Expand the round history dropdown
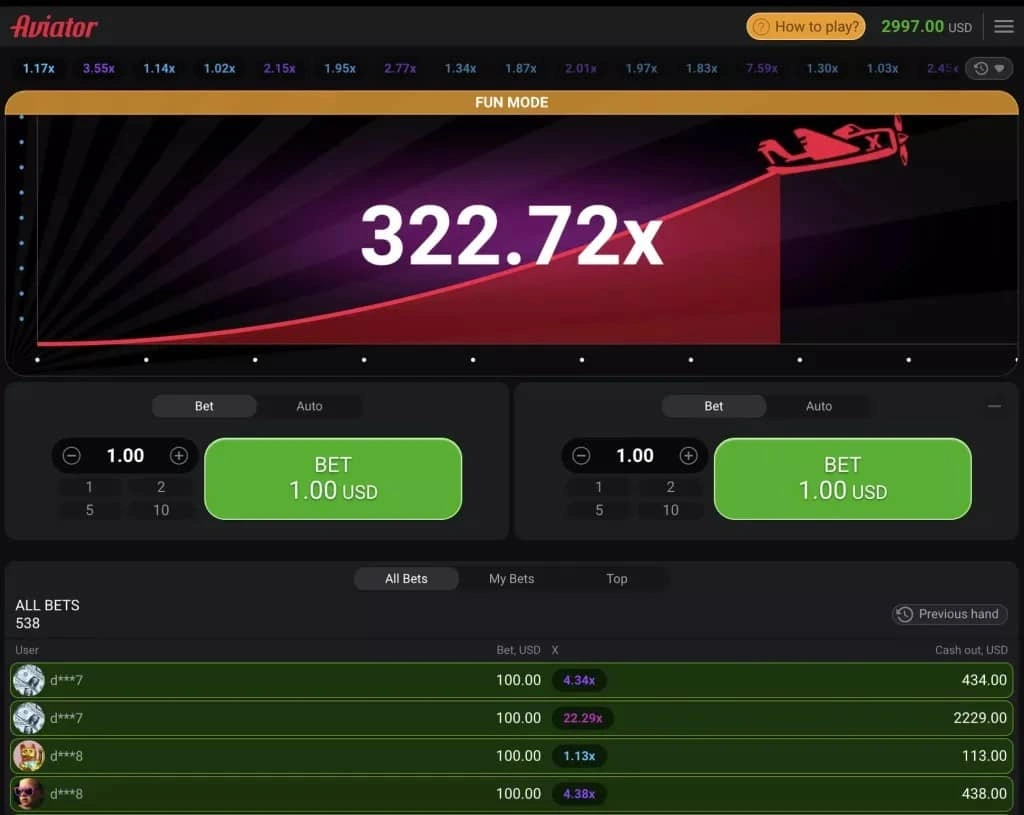 point(988,69)
